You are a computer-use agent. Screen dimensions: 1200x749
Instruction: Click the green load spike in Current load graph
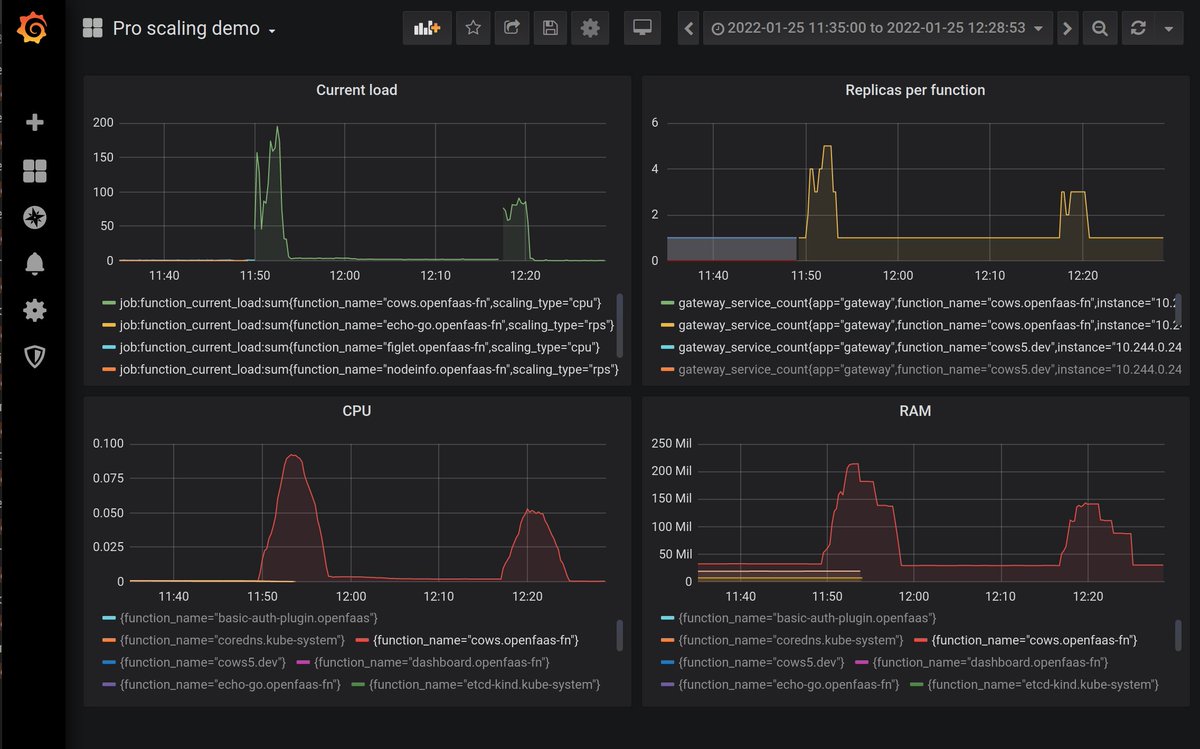pyautogui.click(x=277, y=128)
